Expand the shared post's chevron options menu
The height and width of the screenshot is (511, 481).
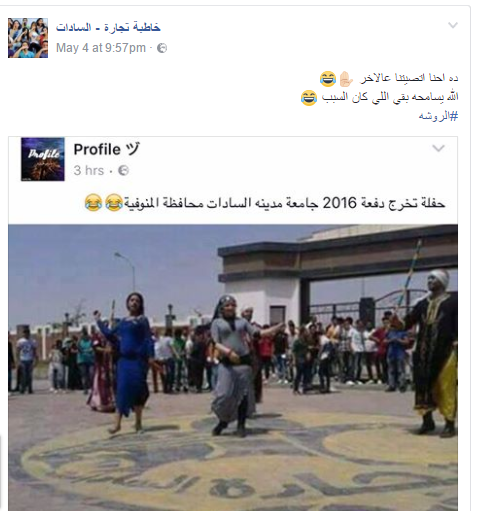click(x=438, y=148)
